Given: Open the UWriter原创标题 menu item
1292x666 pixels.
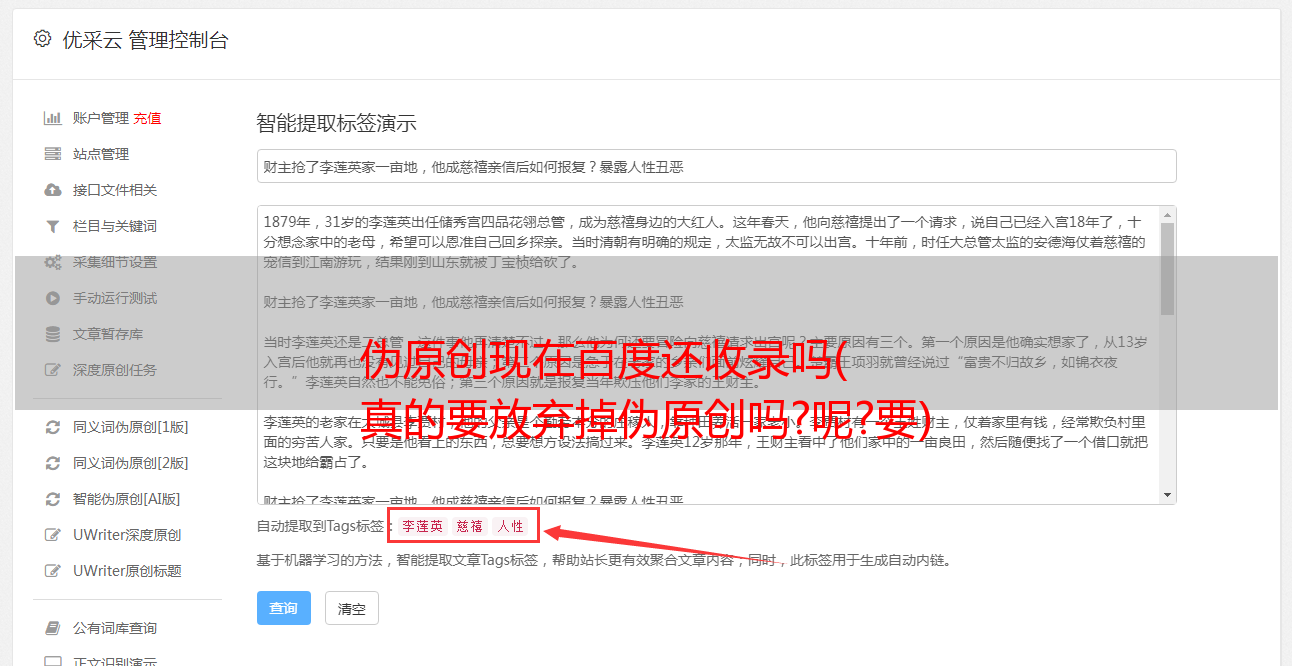Looking at the screenshot, I should (x=127, y=571).
